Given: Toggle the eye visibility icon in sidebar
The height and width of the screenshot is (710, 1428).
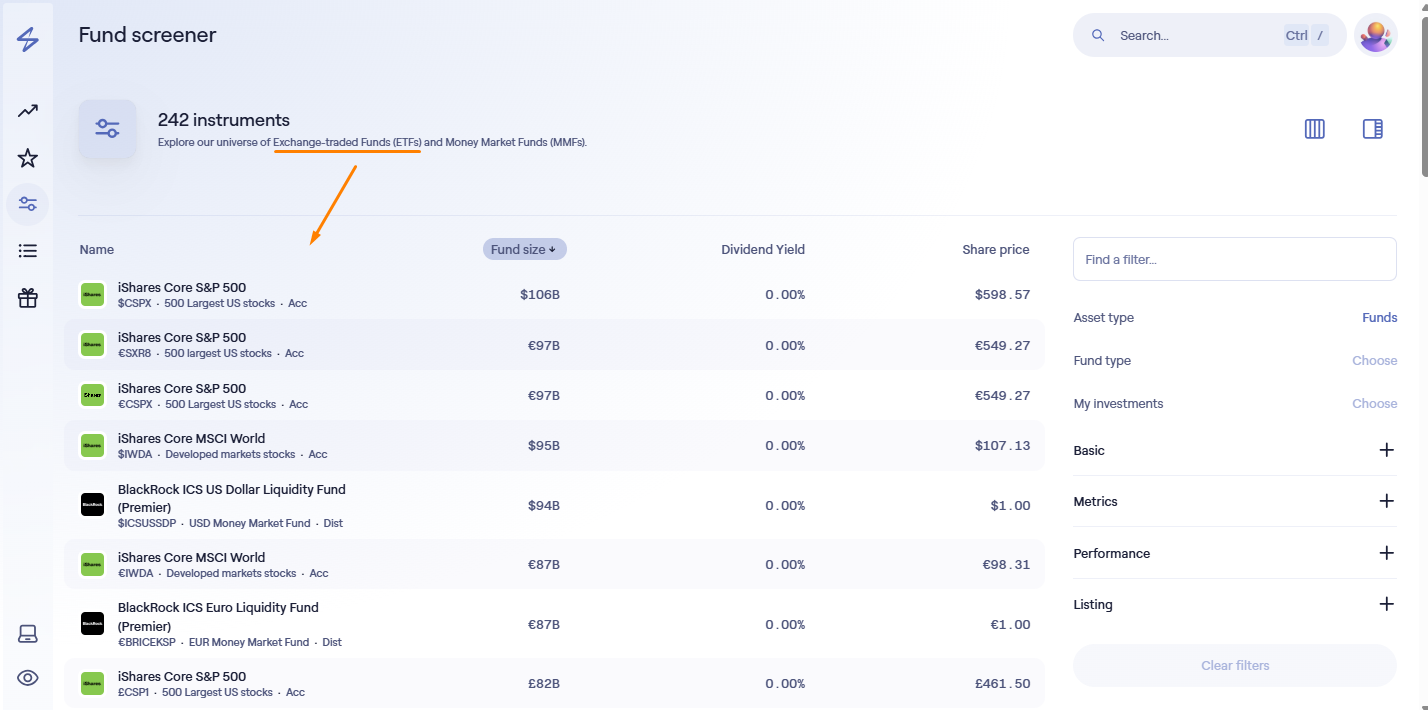Looking at the screenshot, I should (28, 678).
